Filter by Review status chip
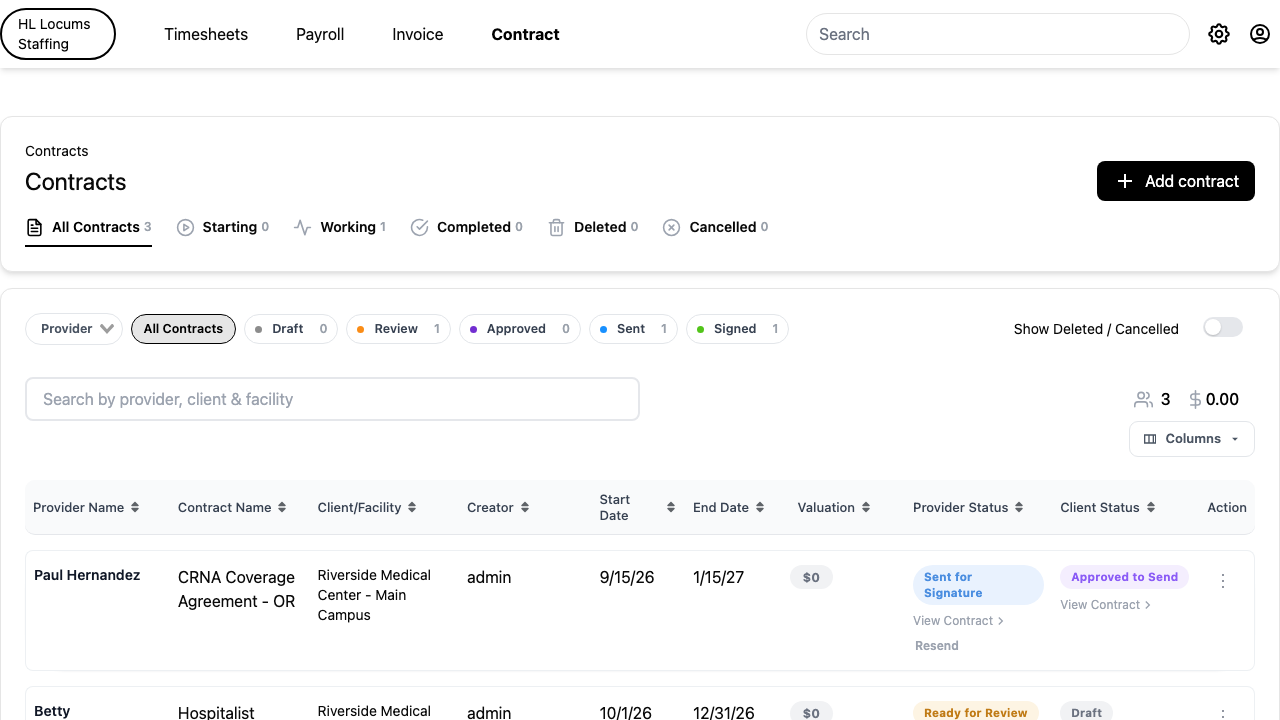 pos(398,329)
